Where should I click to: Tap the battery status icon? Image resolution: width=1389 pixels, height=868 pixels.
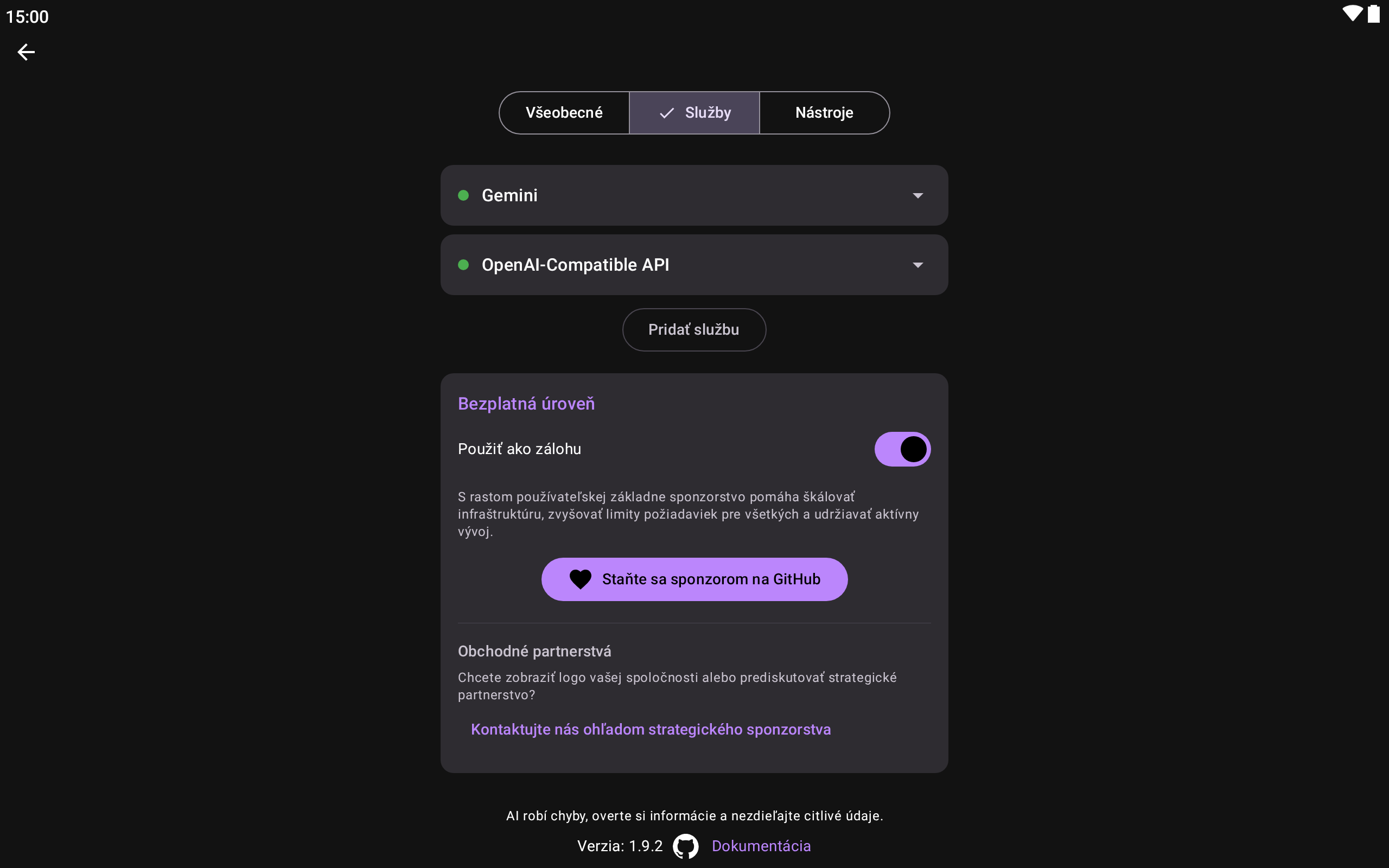1373,14
